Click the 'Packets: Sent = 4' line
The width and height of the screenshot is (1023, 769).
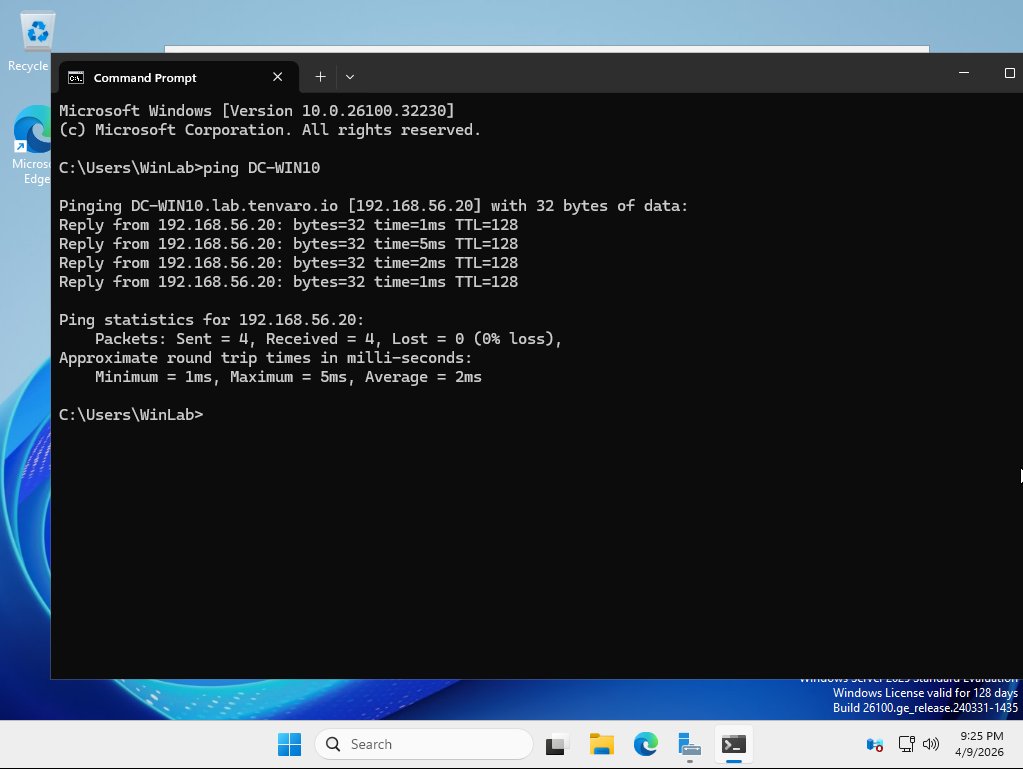coord(328,339)
